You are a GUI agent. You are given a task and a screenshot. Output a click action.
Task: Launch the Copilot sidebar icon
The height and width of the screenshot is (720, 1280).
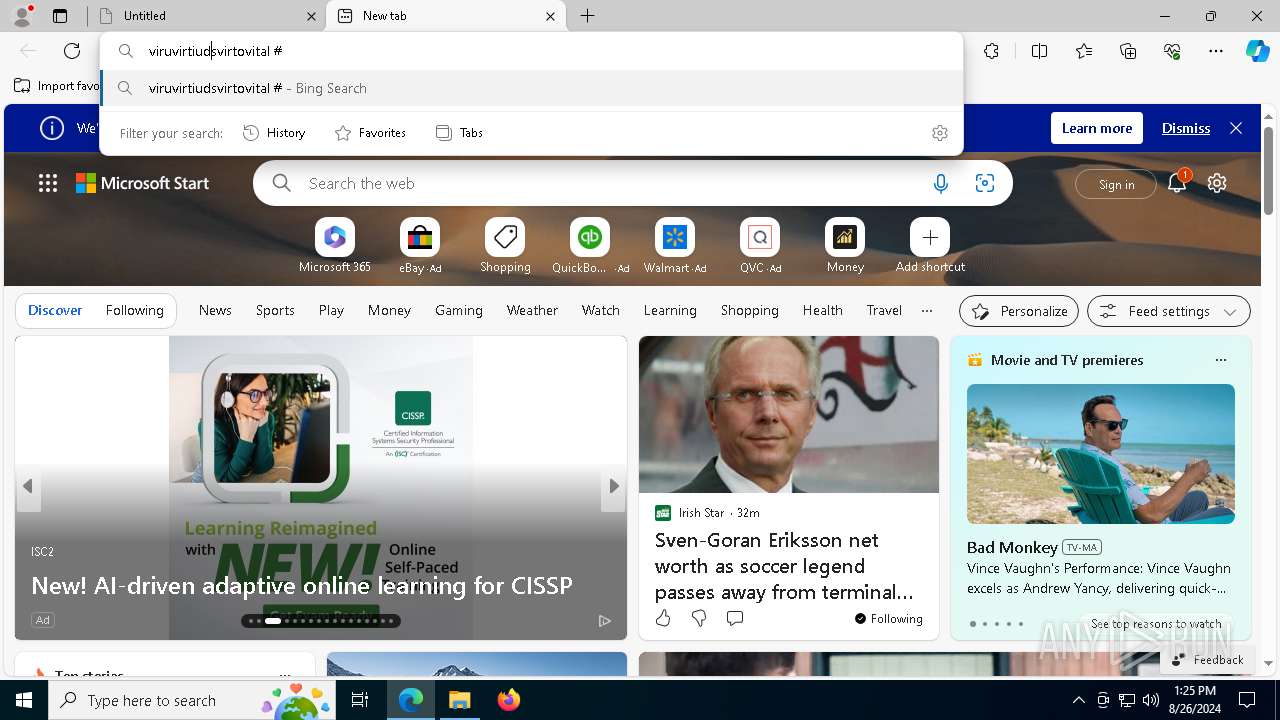1257,51
